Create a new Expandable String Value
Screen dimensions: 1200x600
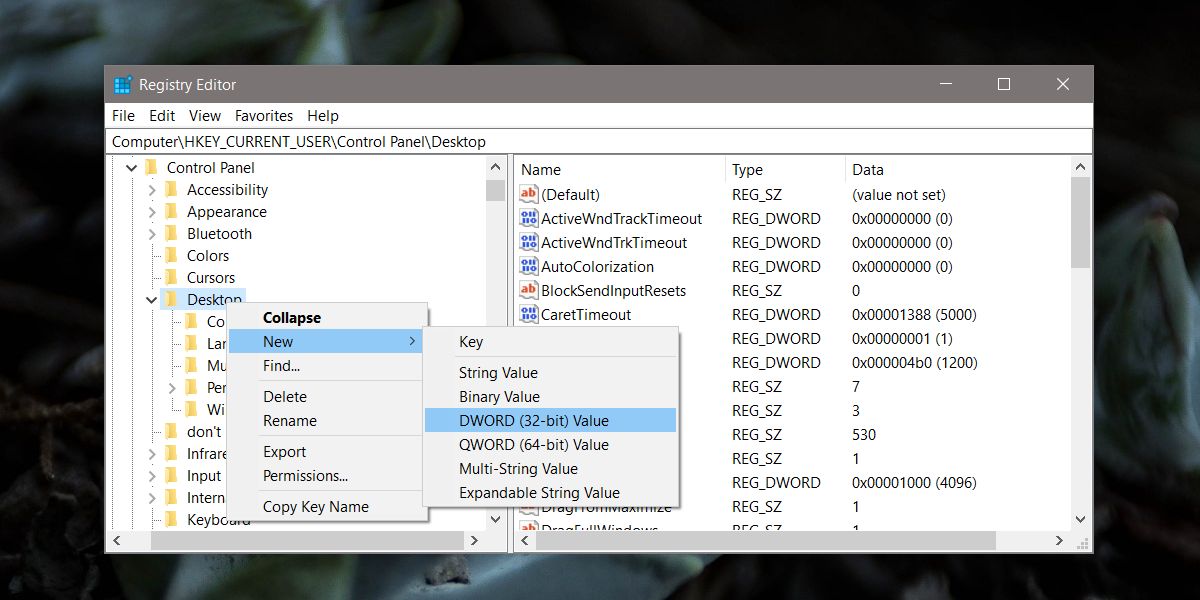click(x=550, y=492)
